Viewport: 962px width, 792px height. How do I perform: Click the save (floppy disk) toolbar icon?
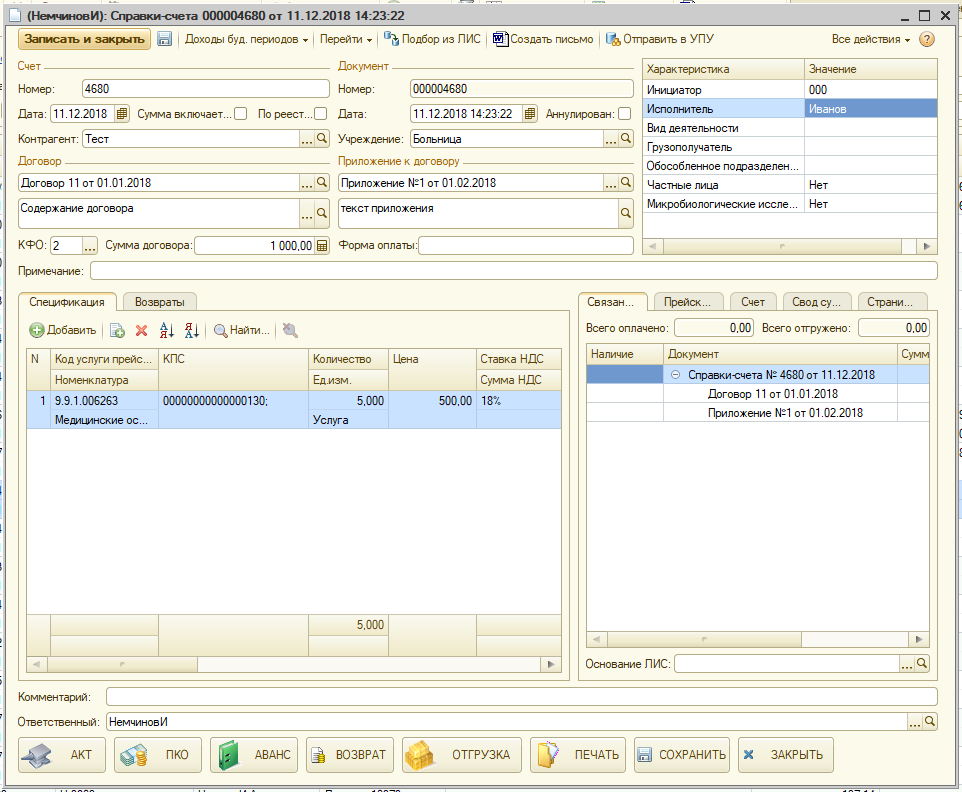(165, 40)
